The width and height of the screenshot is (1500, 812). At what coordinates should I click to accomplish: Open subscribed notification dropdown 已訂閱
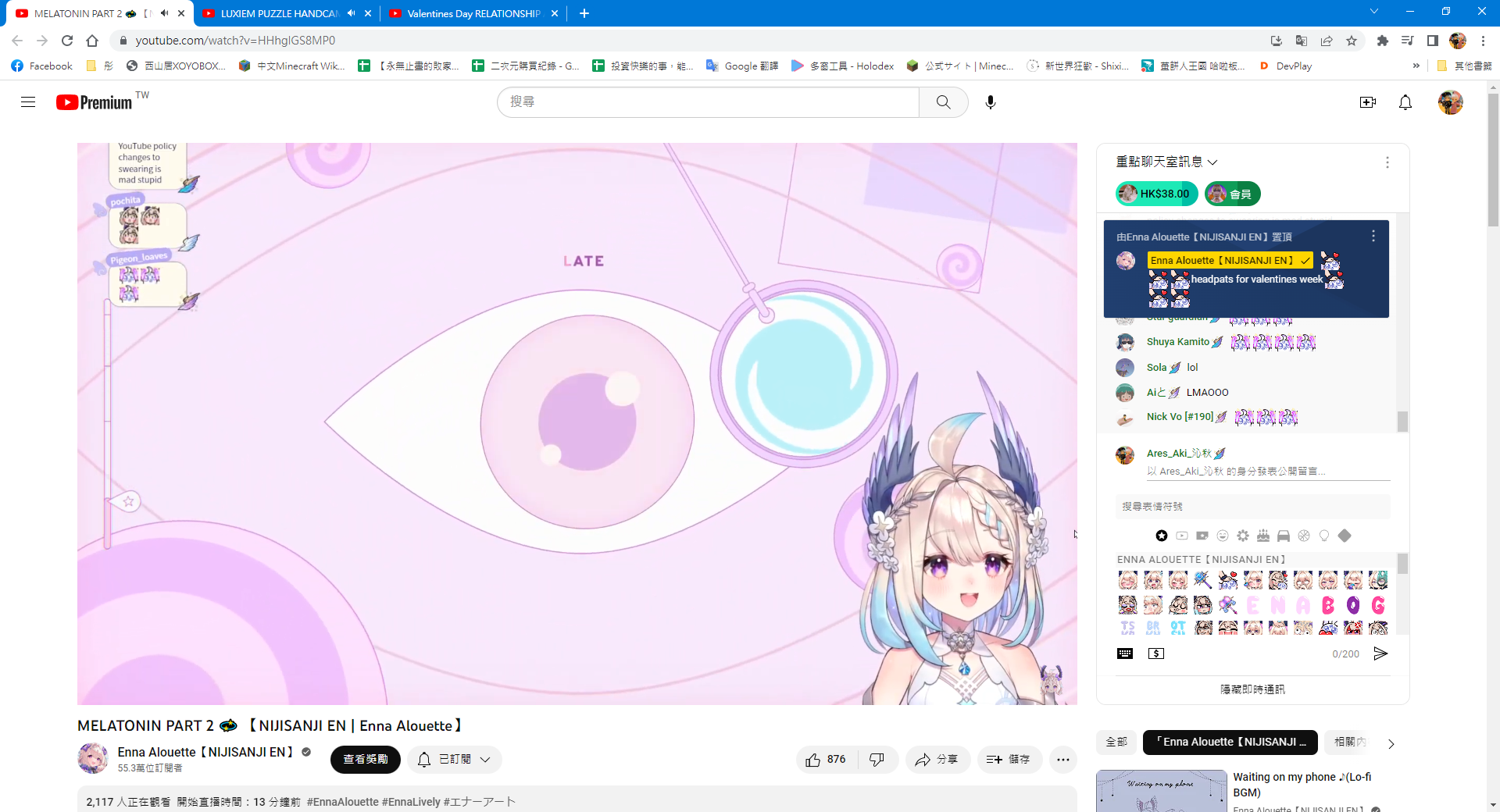tap(455, 760)
